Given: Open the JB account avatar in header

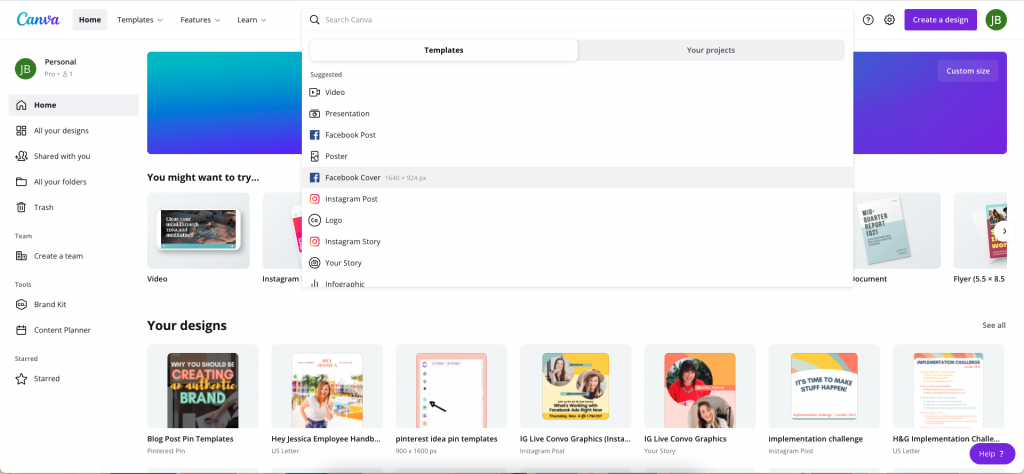Looking at the screenshot, I should click(996, 20).
